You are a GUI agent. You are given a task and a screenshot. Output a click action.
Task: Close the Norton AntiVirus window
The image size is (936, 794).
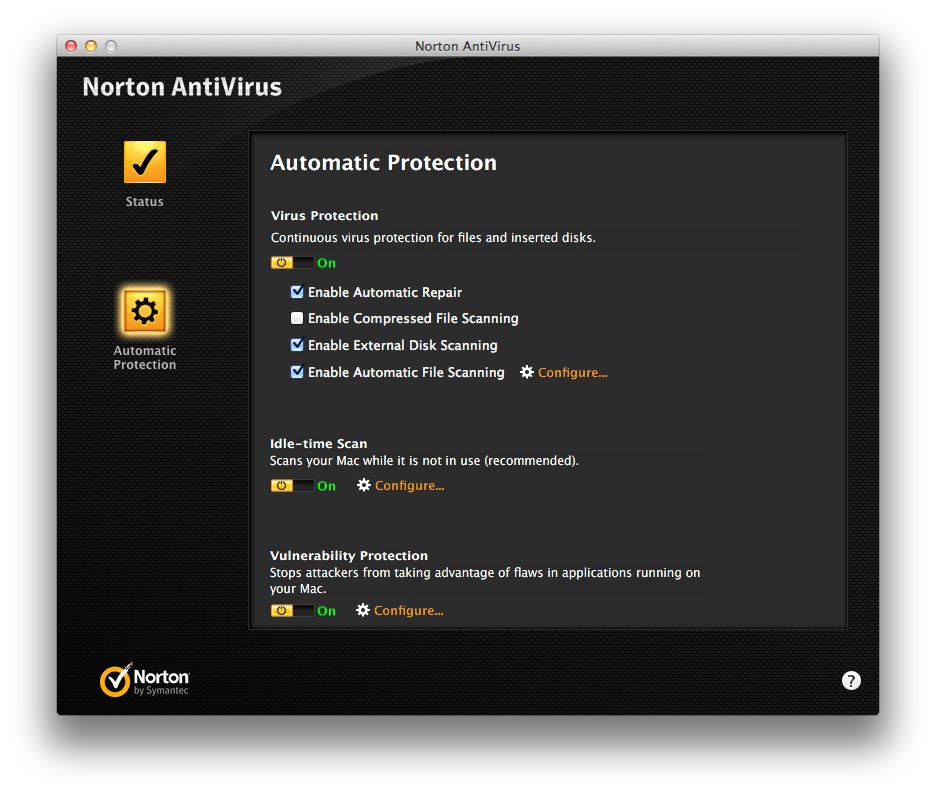(71, 46)
